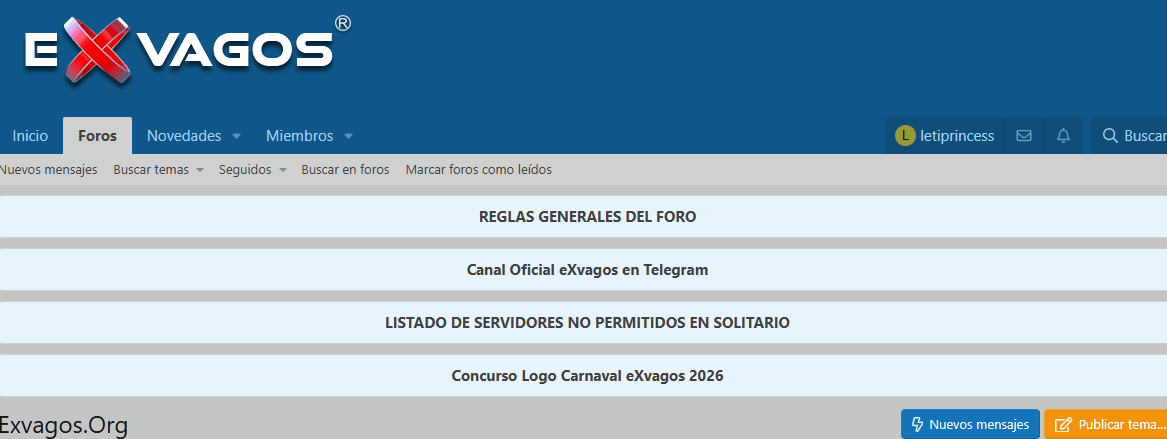Screen dimensions: 1167x439
Task: Click the letiprincess user avatar
Action: click(x=905, y=136)
